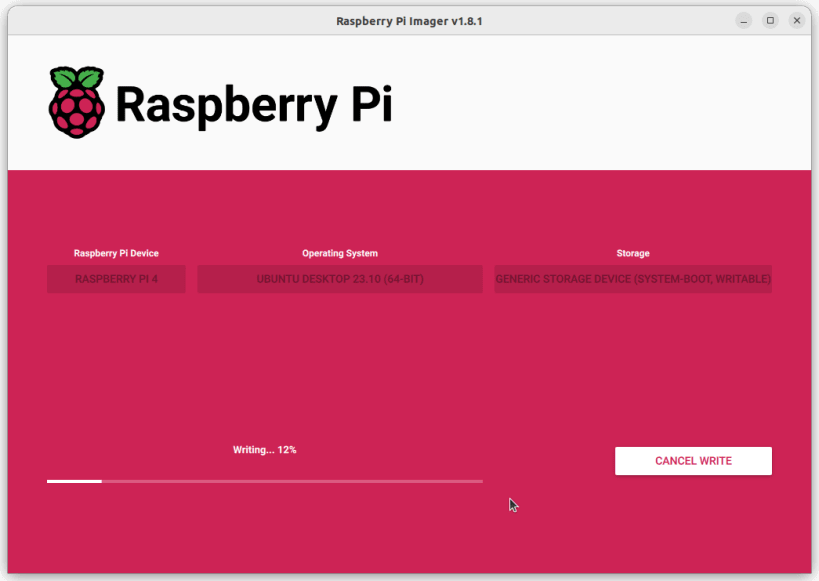Click the "Writing... 12%" status text
Screen dimensions: 819x581
coord(265,450)
